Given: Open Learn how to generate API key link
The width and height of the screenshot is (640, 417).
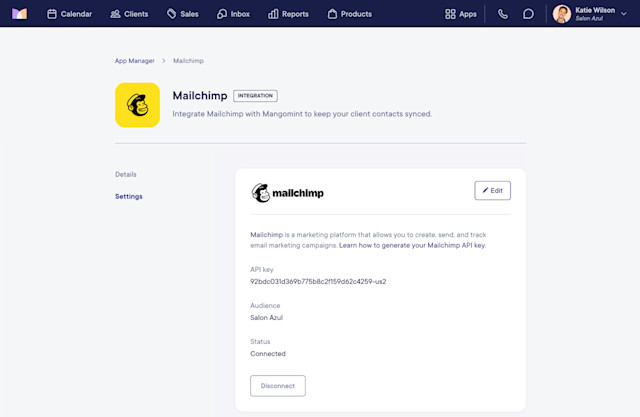Looking at the screenshot, I should point(412,245).
